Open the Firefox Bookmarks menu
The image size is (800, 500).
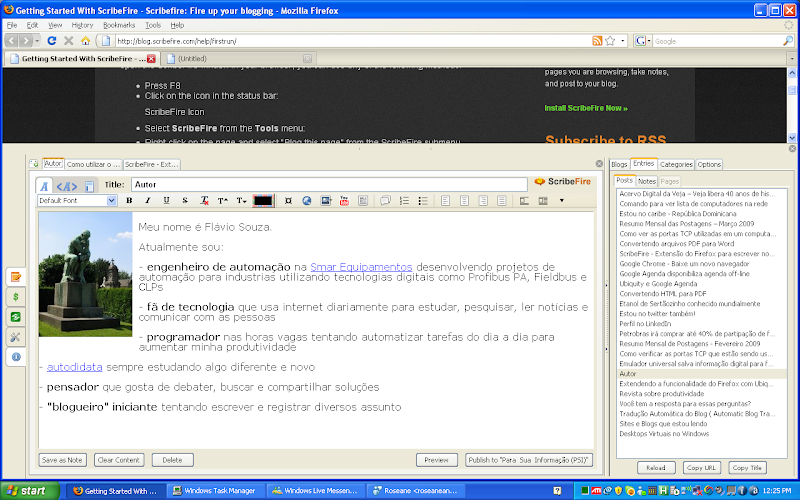(119, 25)
